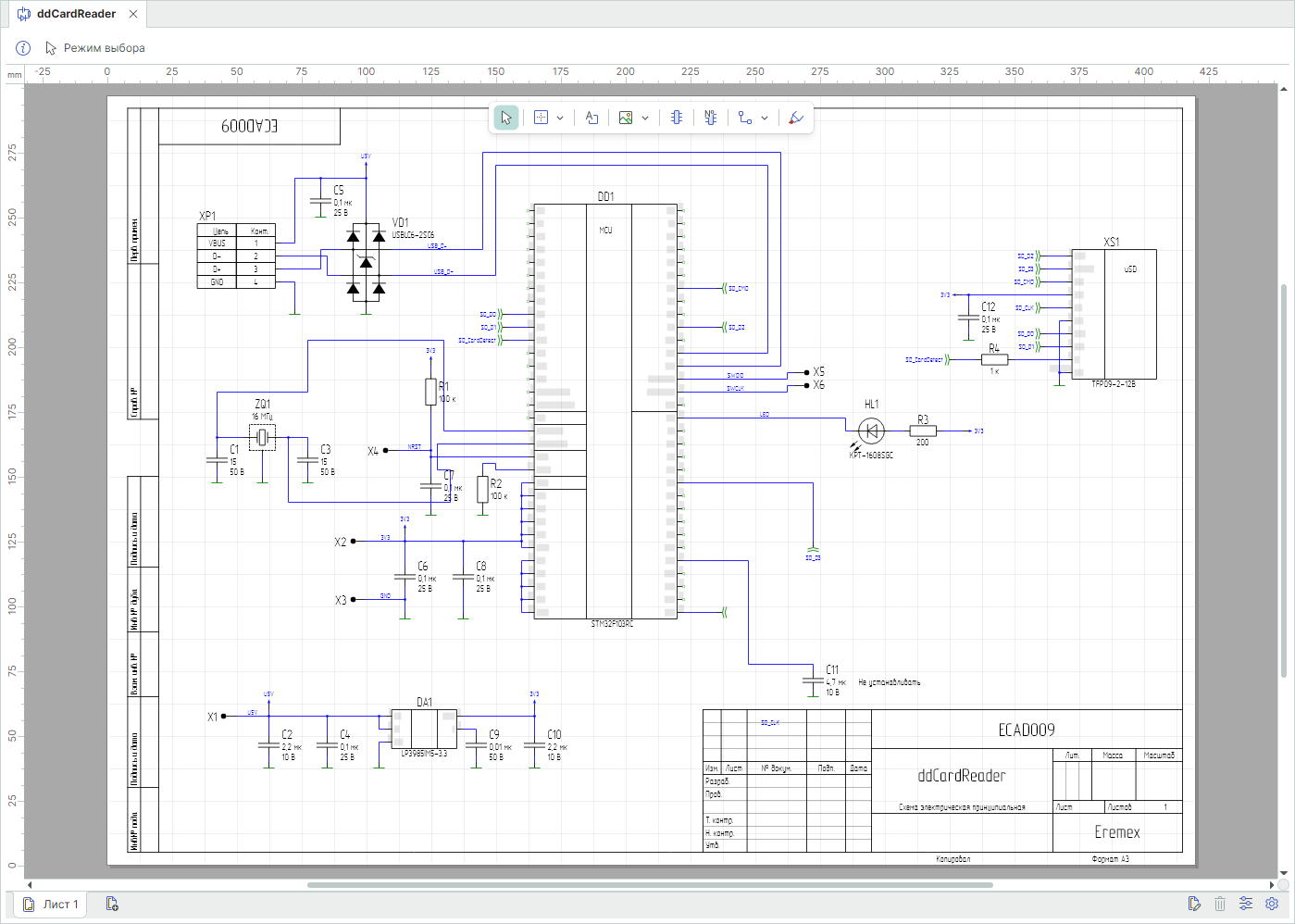Expand the wire tool dropdown options
This screenshot has width=1295, height=924.
tap(765, 119)
